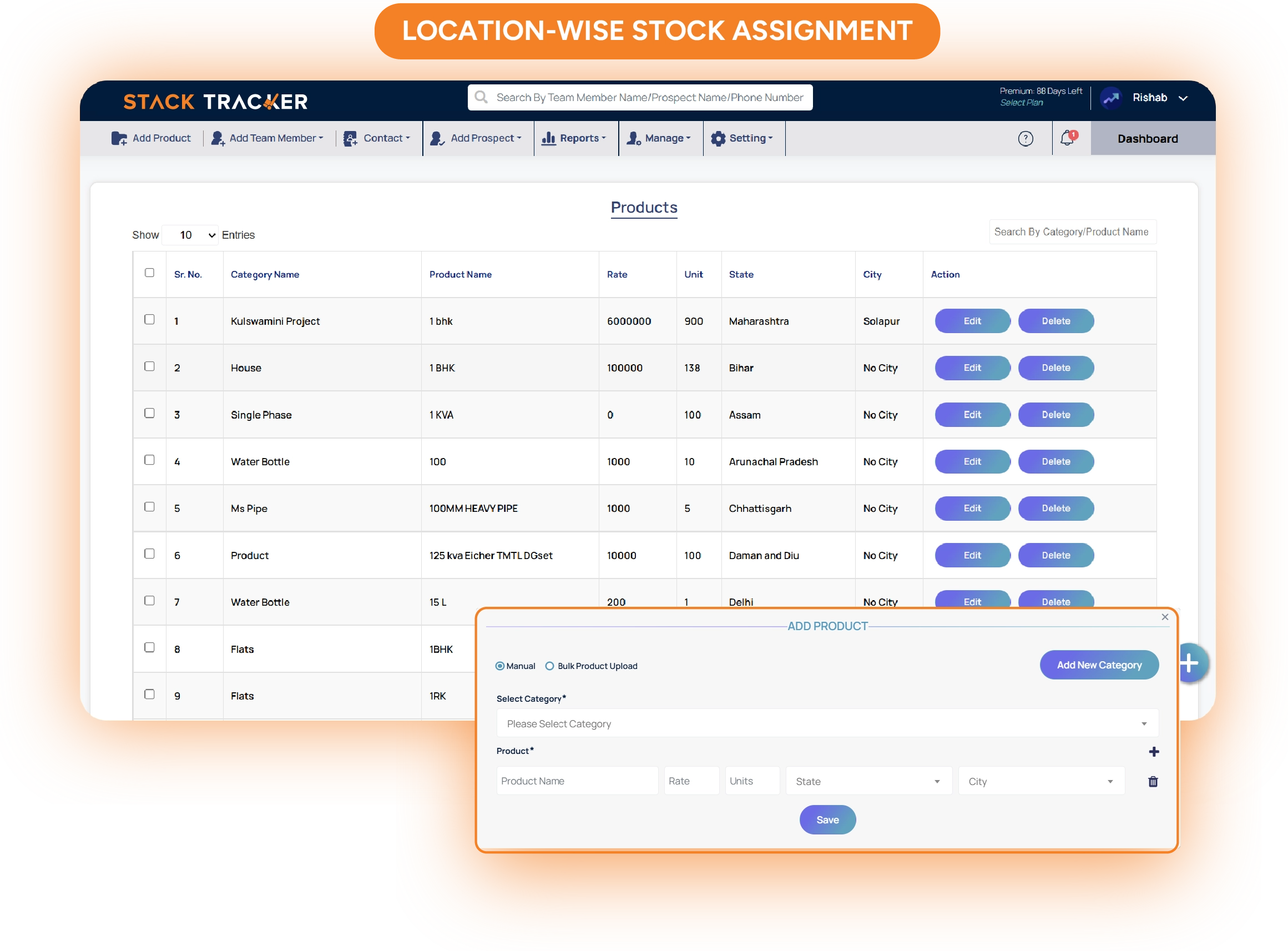Open the State dropdown in form
Image resolution: width=1288 pixels, height=951 pixels.
pos(868,781)
